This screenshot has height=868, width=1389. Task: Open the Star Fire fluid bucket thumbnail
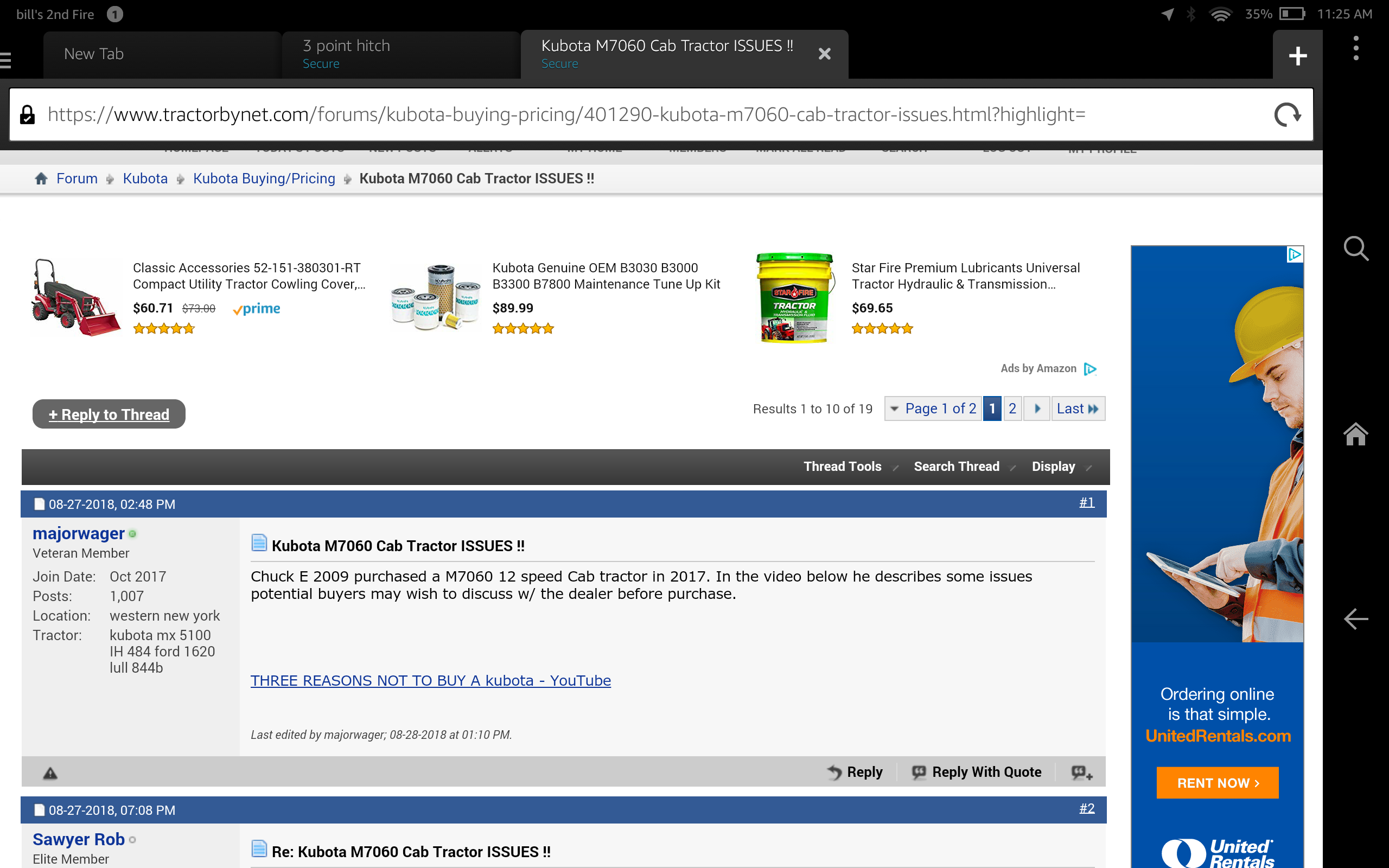794,297
